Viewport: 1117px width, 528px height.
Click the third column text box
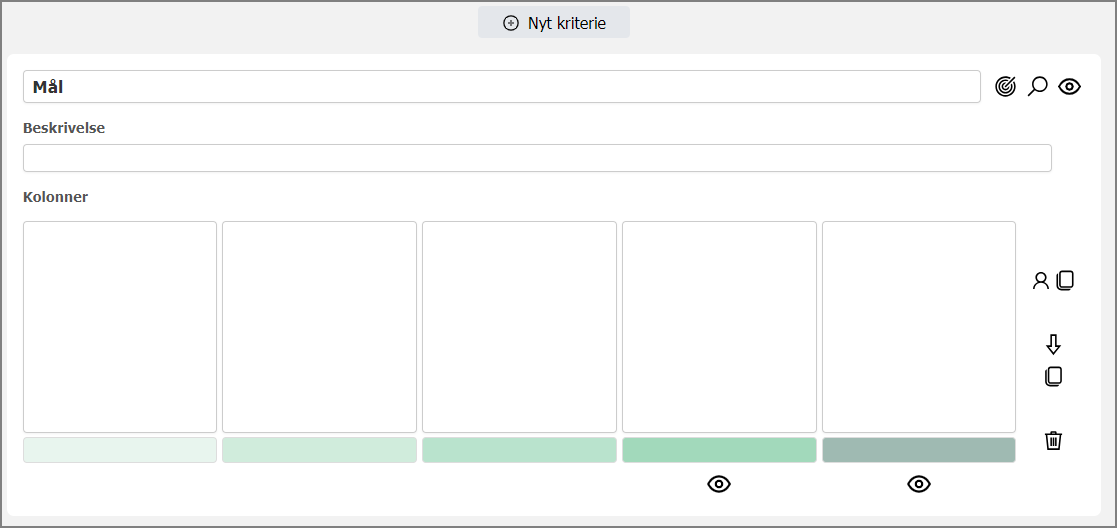[519, 327]
